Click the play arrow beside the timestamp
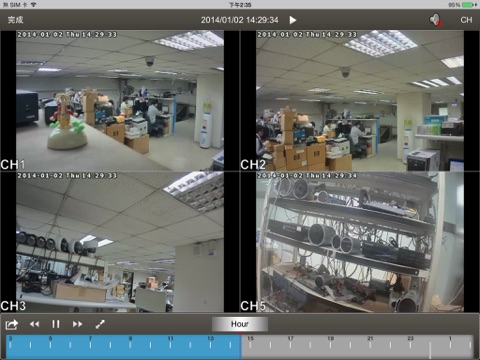 tap(293, 20)
